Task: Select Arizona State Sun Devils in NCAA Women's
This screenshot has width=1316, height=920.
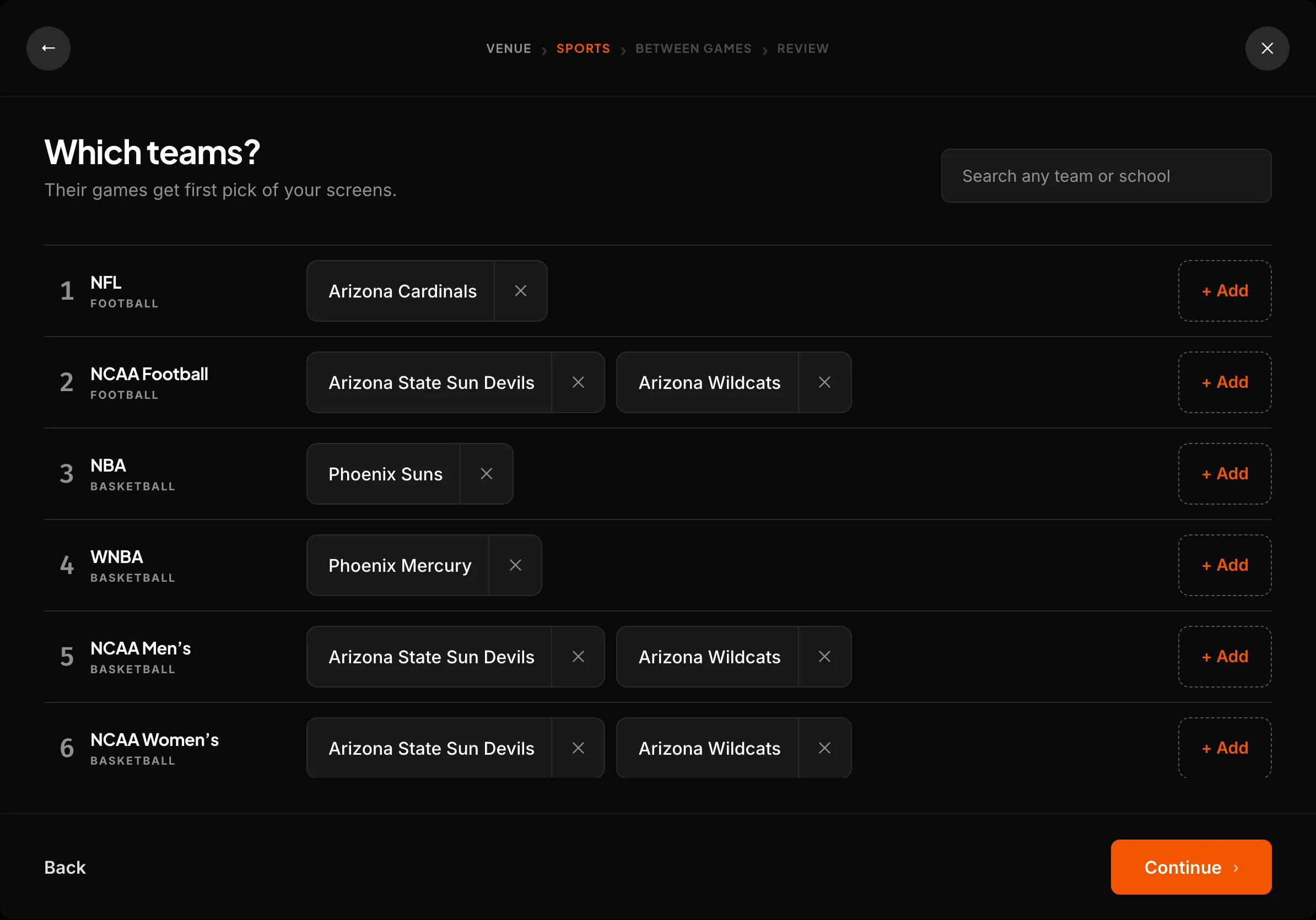Action: tap(430, 748)
